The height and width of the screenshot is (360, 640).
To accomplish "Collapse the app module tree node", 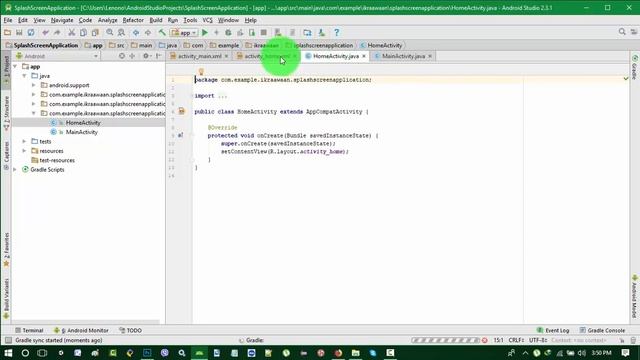I will click(15, 66).
